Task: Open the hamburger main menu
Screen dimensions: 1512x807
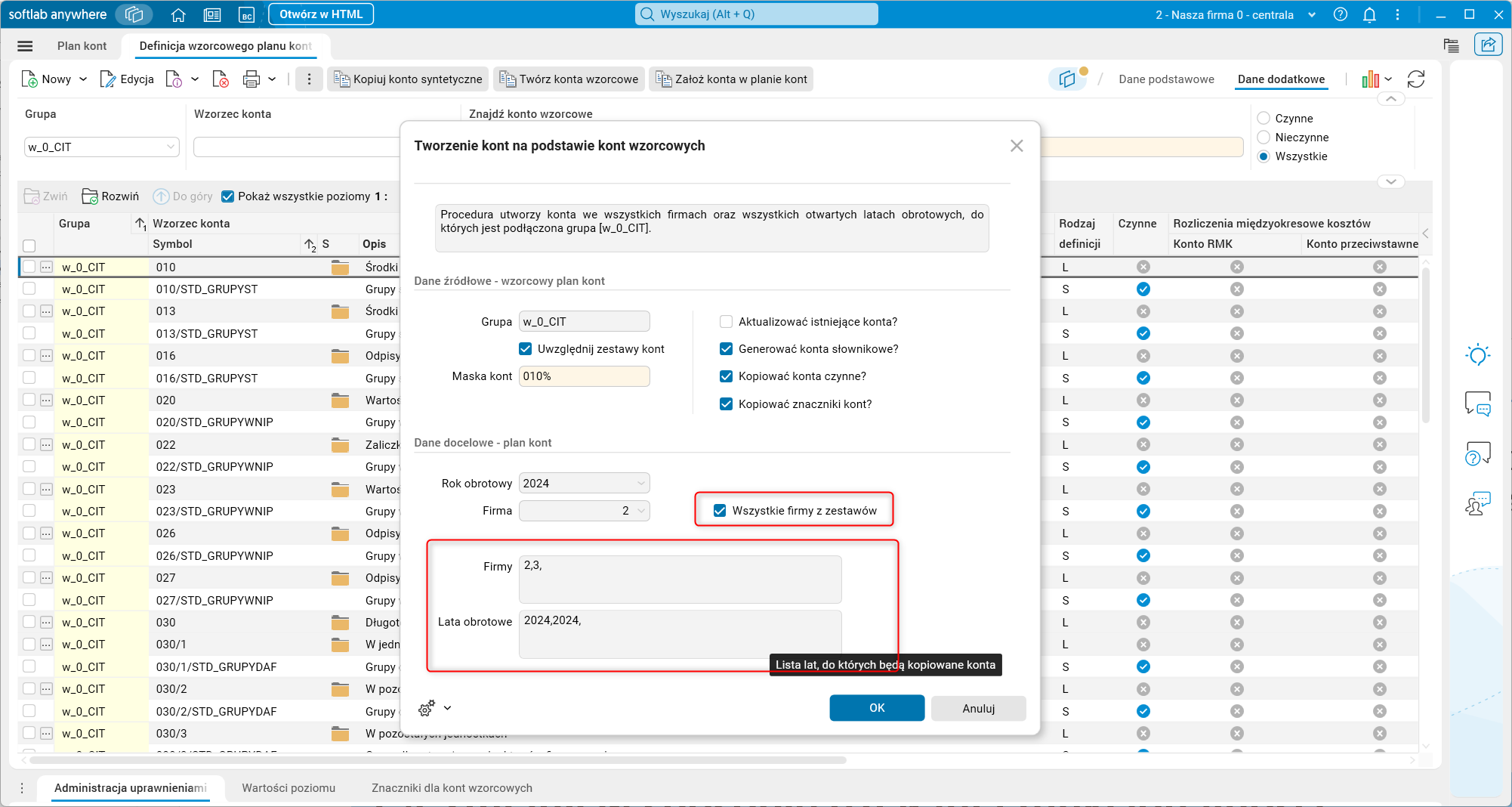Action: [25, 46]
